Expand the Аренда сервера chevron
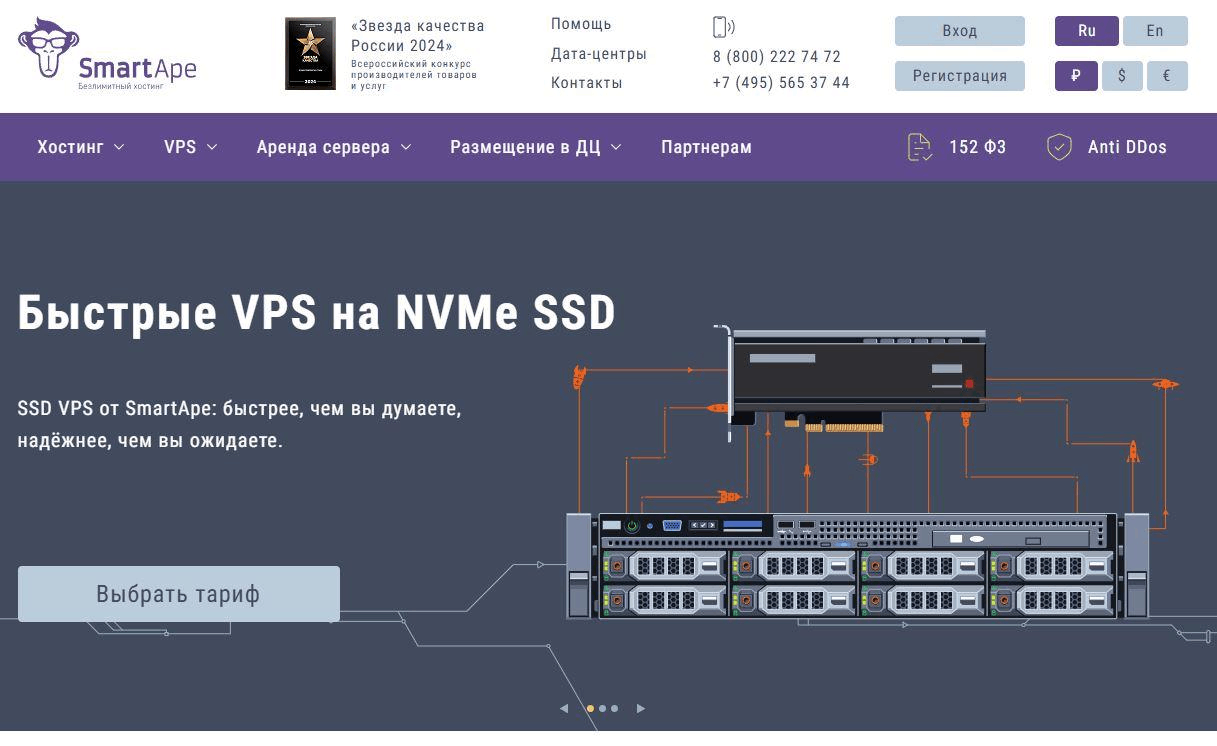The image size is (1217, 746). [x=406, y=147]
